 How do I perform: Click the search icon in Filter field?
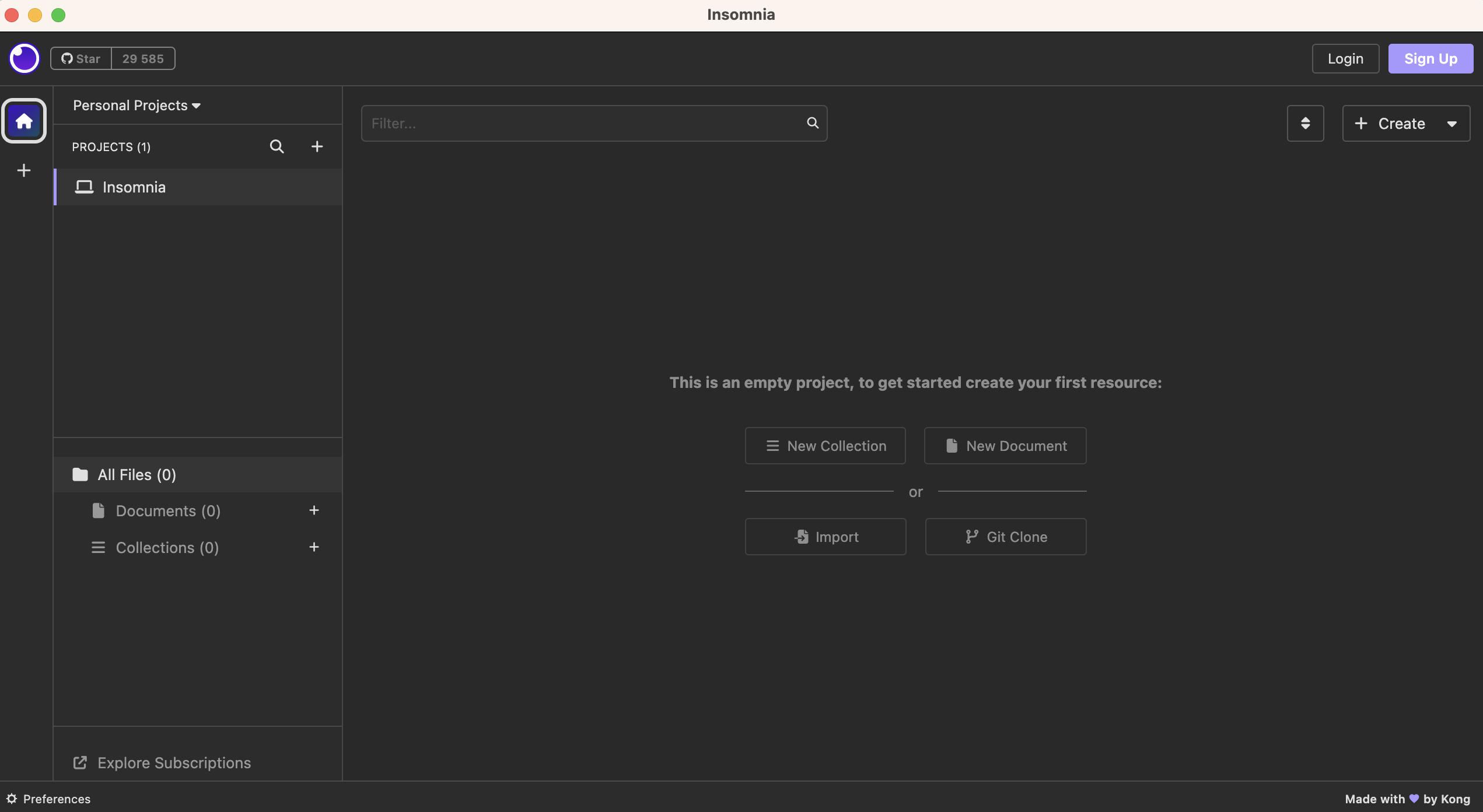point(812,123)
